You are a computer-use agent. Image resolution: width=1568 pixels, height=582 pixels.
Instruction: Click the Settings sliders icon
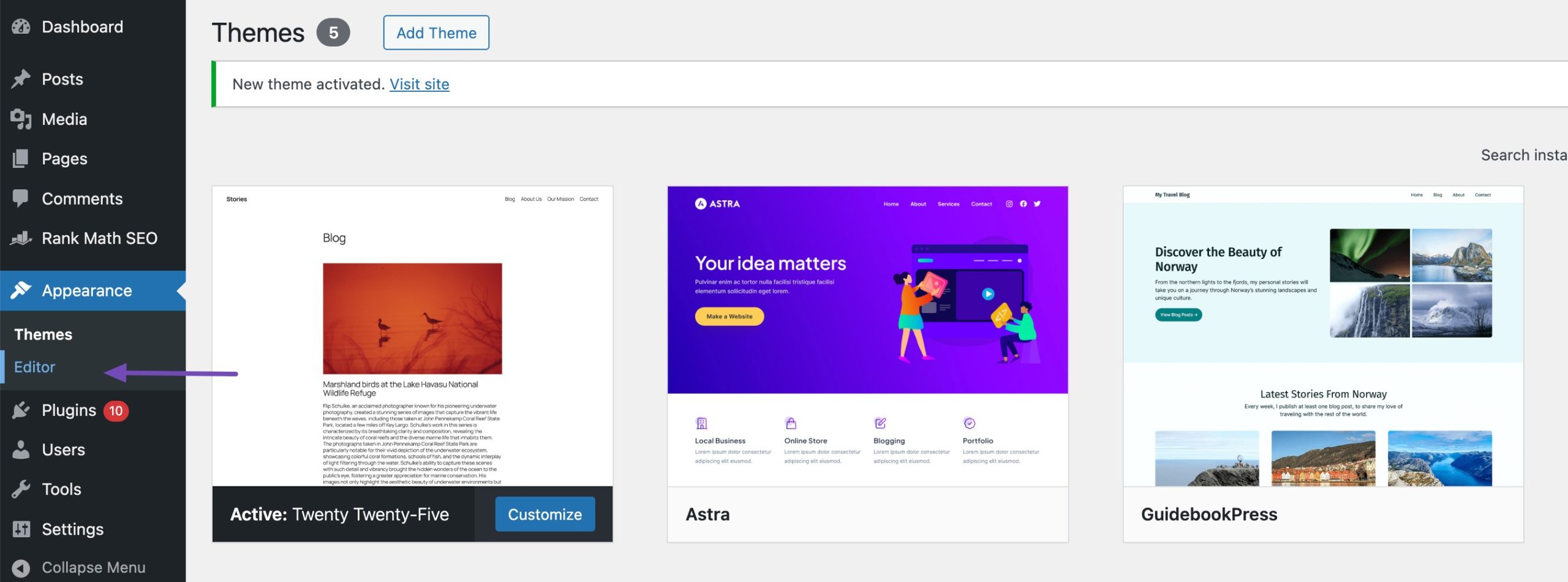point(21,529)
